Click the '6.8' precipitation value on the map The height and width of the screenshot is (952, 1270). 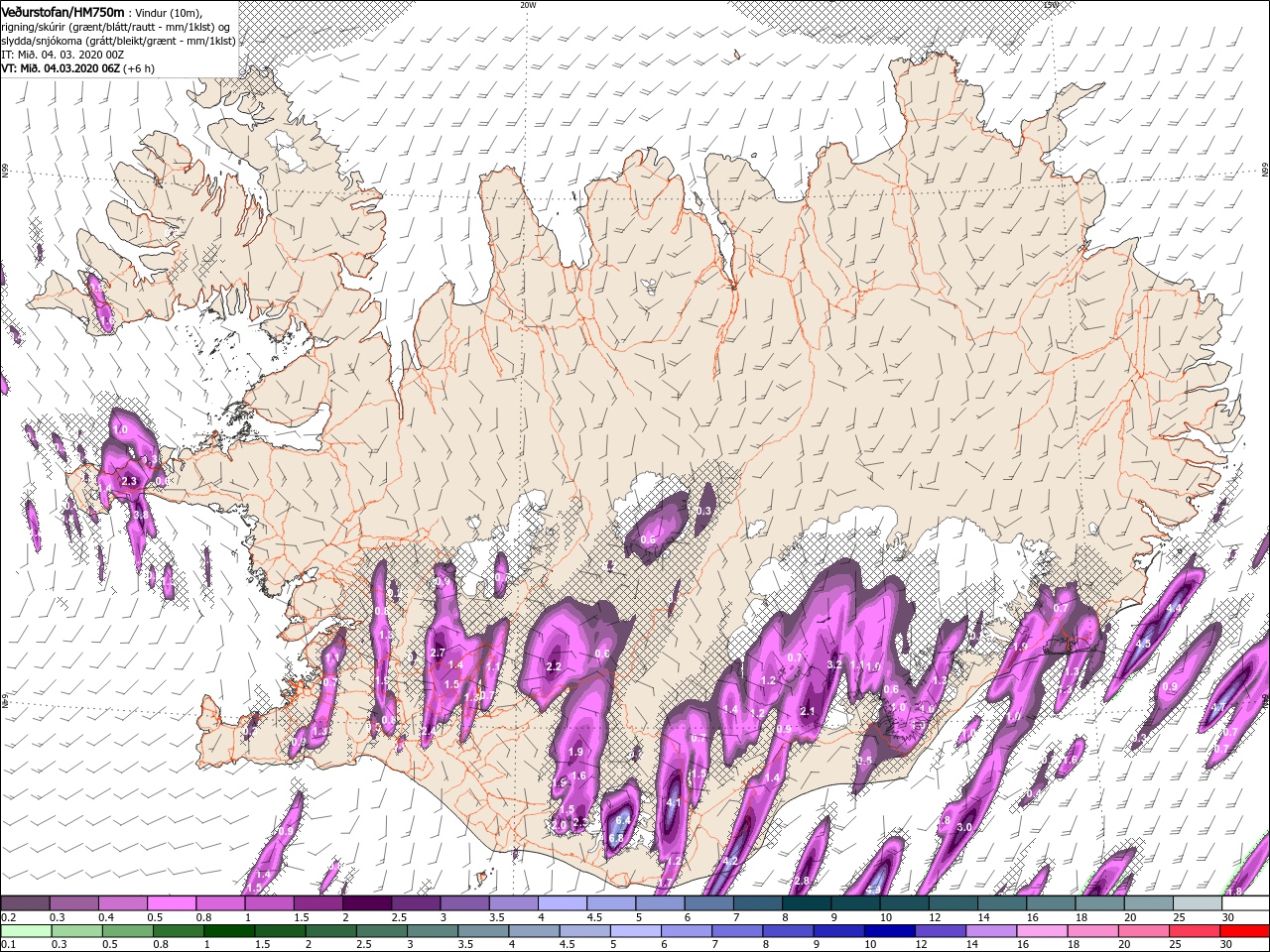tap(615, 839)
